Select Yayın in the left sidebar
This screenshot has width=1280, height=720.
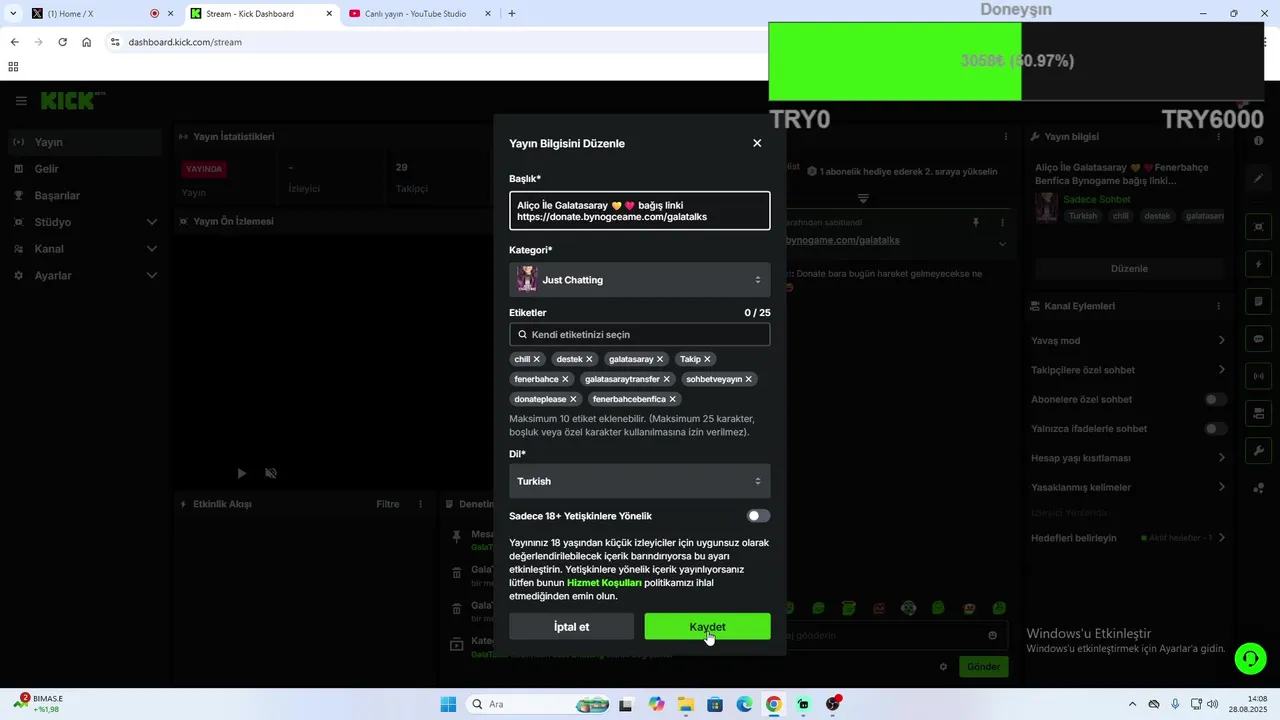85,142
